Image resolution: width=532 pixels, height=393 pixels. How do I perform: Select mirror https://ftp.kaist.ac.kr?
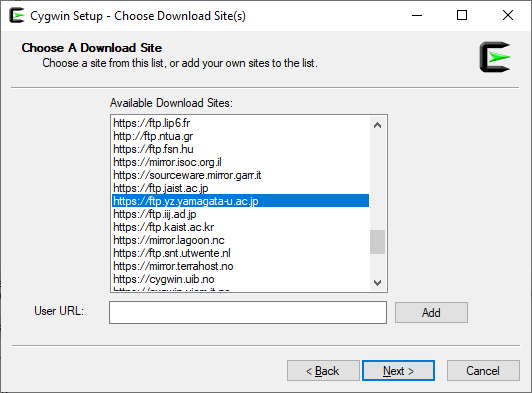tap(240, 227)
